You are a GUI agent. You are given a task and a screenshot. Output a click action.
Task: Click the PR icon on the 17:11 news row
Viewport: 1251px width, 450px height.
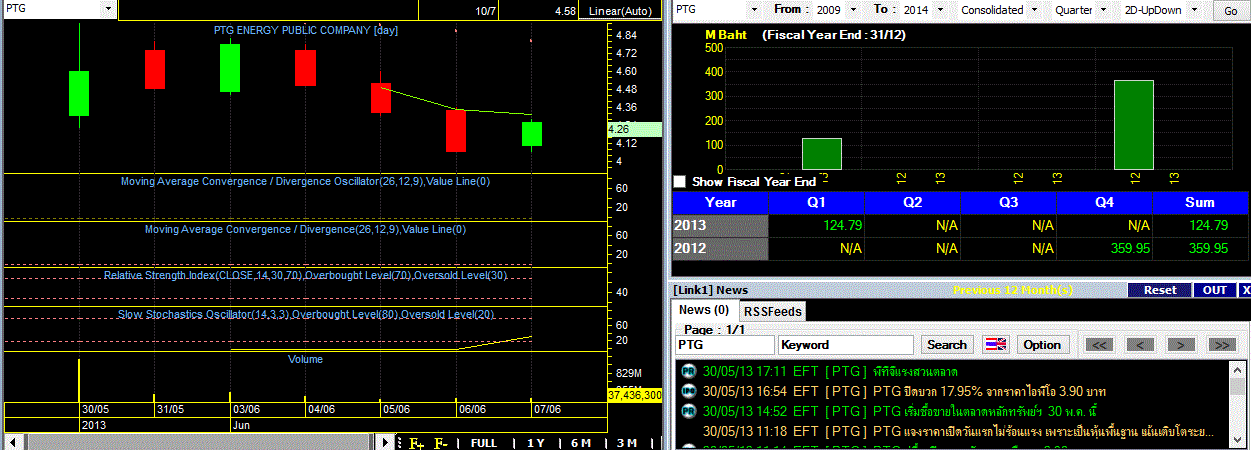tap(687, 371)
